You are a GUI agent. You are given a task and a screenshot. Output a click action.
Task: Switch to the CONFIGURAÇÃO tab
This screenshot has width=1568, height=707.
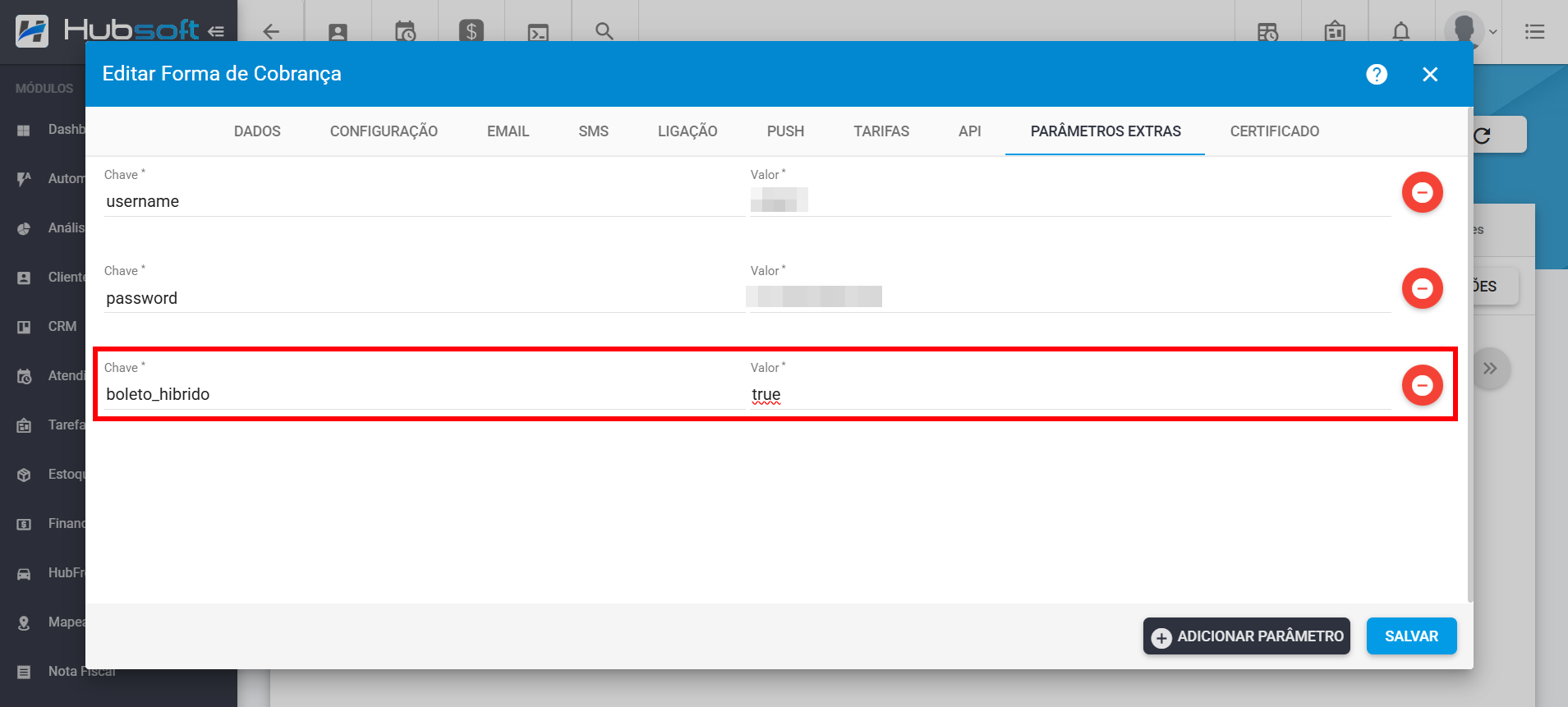click(x=384, y=131)
